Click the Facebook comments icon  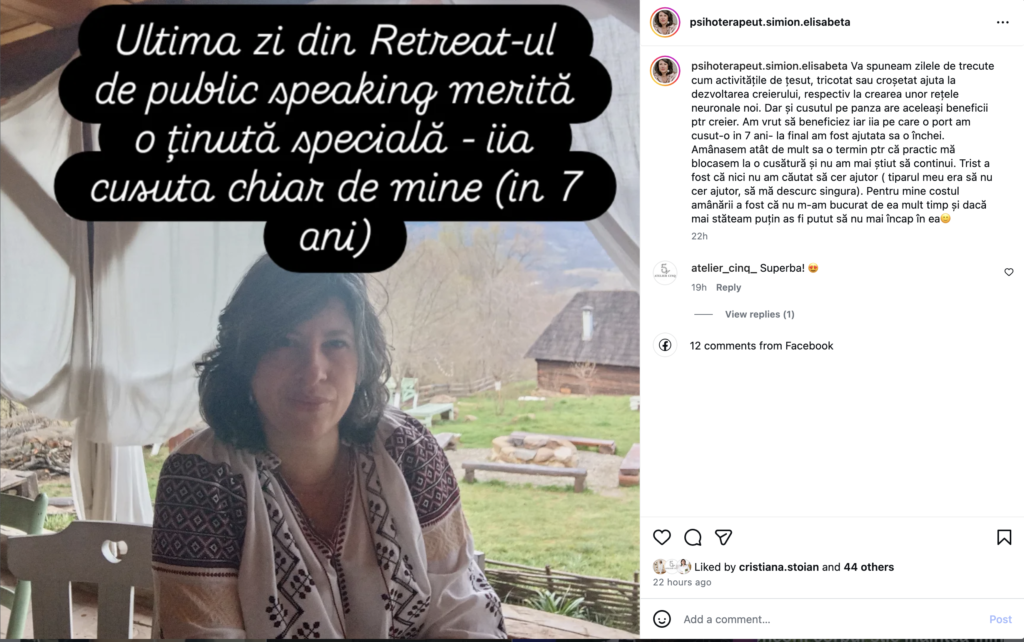[665, 345]
